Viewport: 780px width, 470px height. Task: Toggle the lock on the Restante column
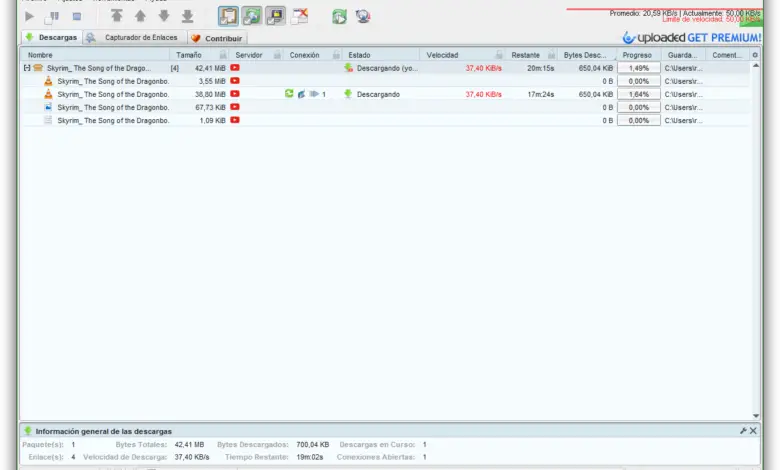point(552,55)
